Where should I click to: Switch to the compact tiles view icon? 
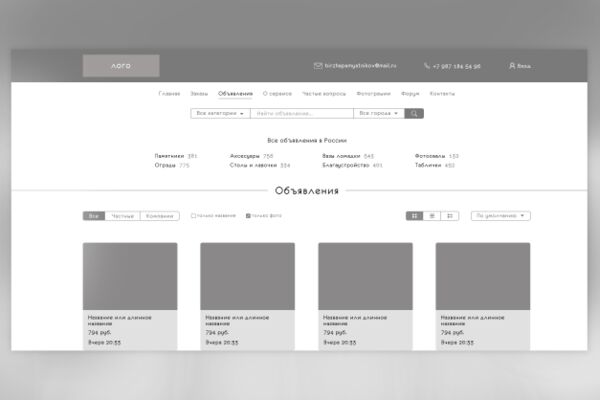coord(450,216)
